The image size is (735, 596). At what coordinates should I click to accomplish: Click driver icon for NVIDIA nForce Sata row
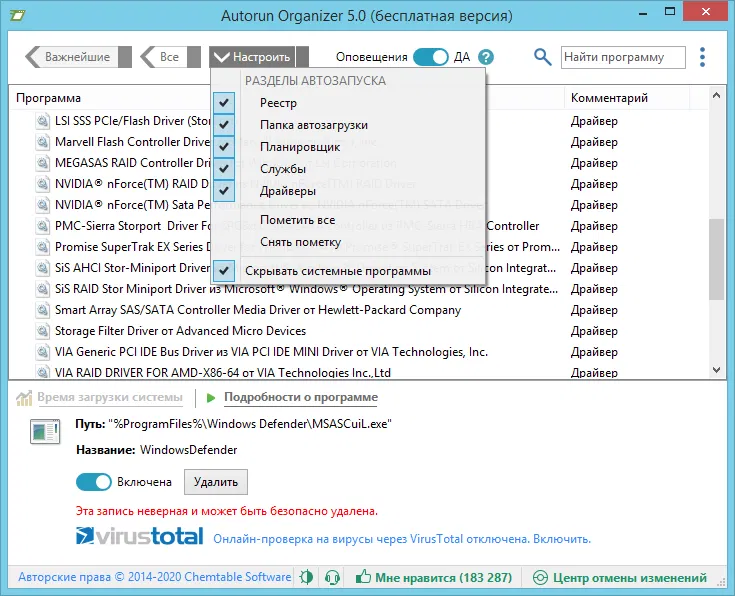tap(43, 205)
